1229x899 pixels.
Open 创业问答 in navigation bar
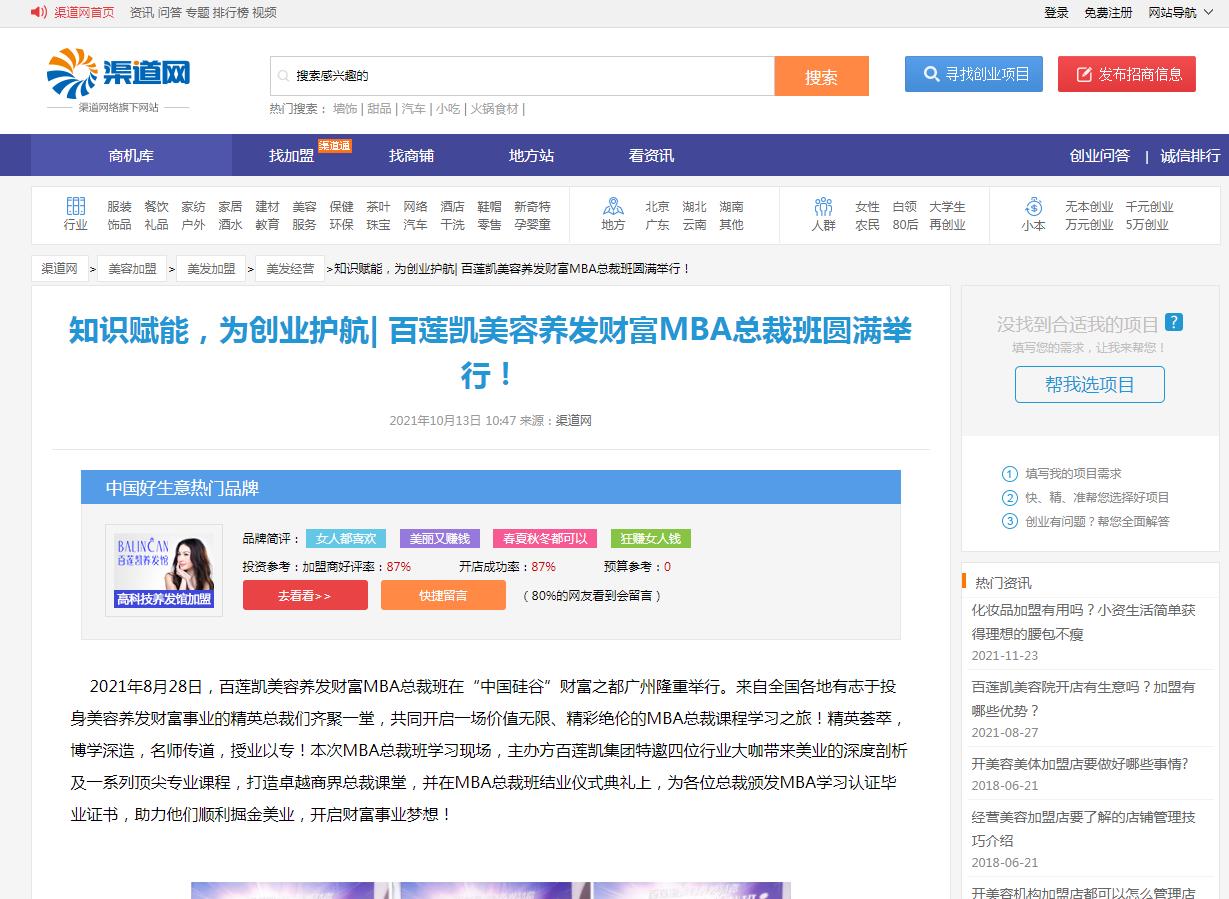click(x=1100, y=155)
